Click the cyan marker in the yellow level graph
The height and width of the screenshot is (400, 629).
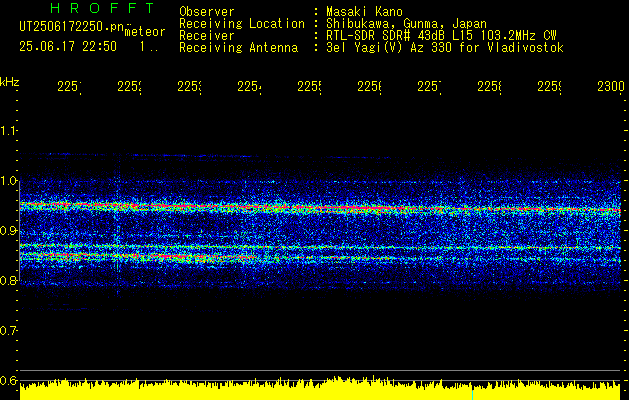pos(473,394)
